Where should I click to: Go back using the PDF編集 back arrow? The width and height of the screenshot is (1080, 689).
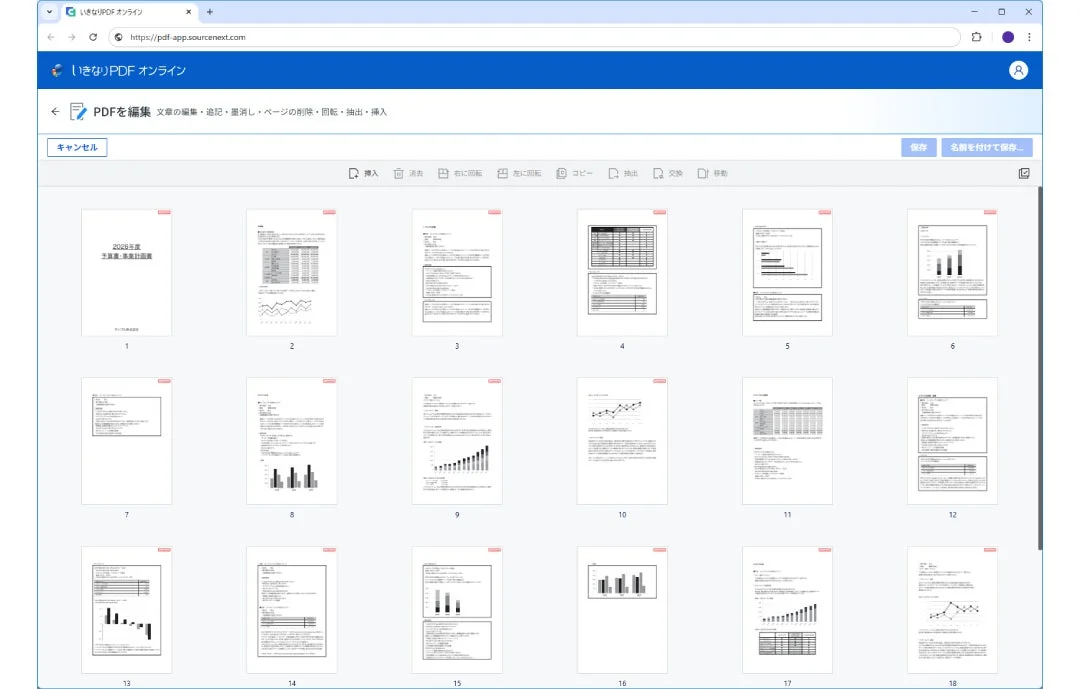[55, 112]
